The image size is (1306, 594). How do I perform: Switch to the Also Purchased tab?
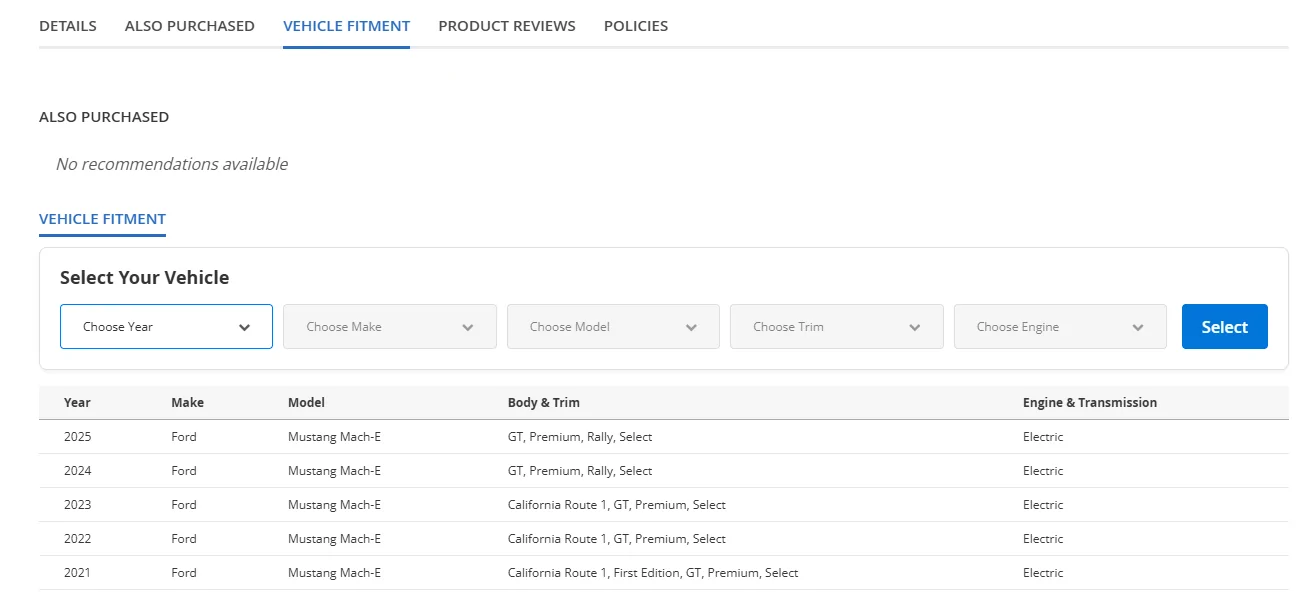pos(190,26)
